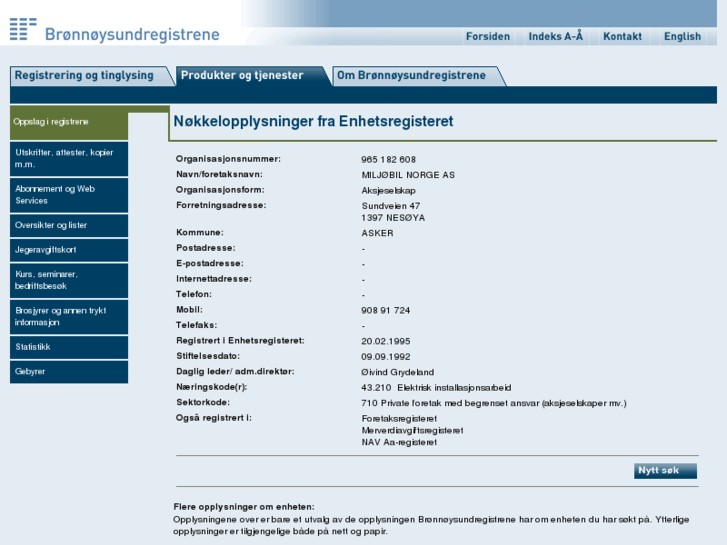Click Stiftelsesdato value 09.09.1992
The image size is (727, 545).
tap(386, 357)
